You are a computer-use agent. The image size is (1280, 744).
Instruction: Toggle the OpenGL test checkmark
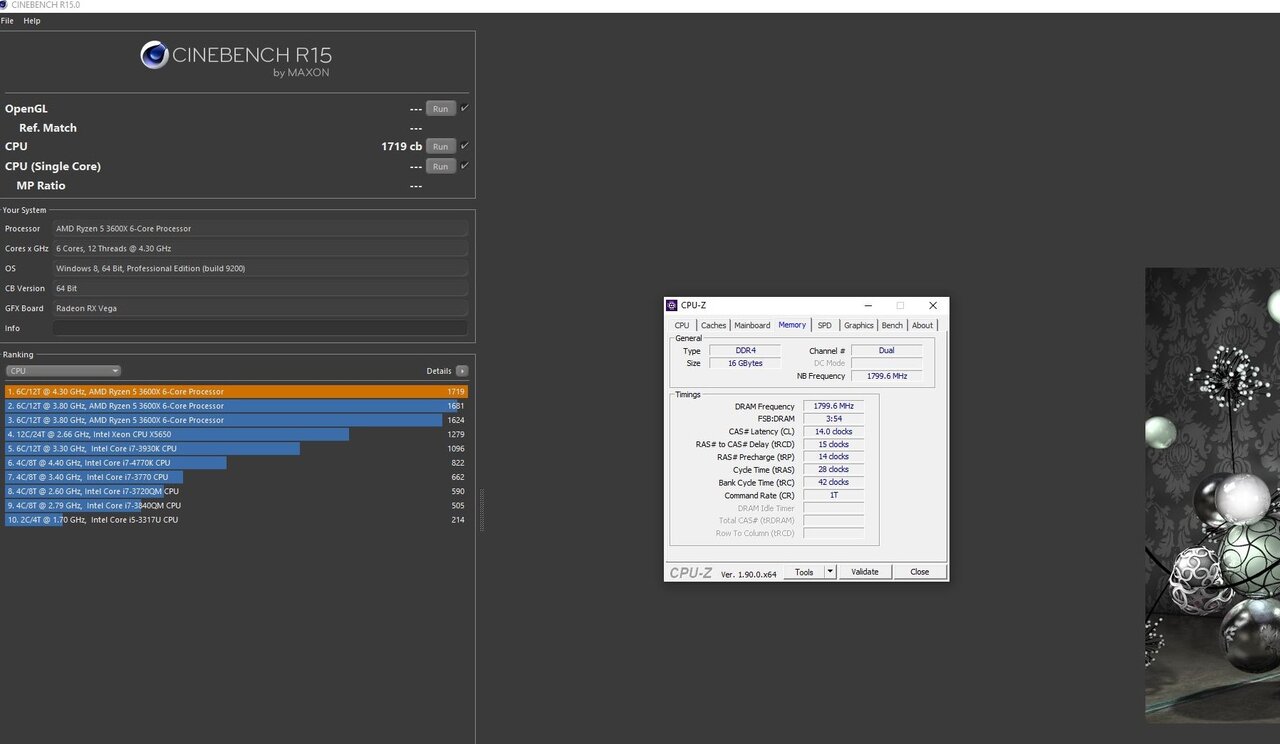[464, 108]
